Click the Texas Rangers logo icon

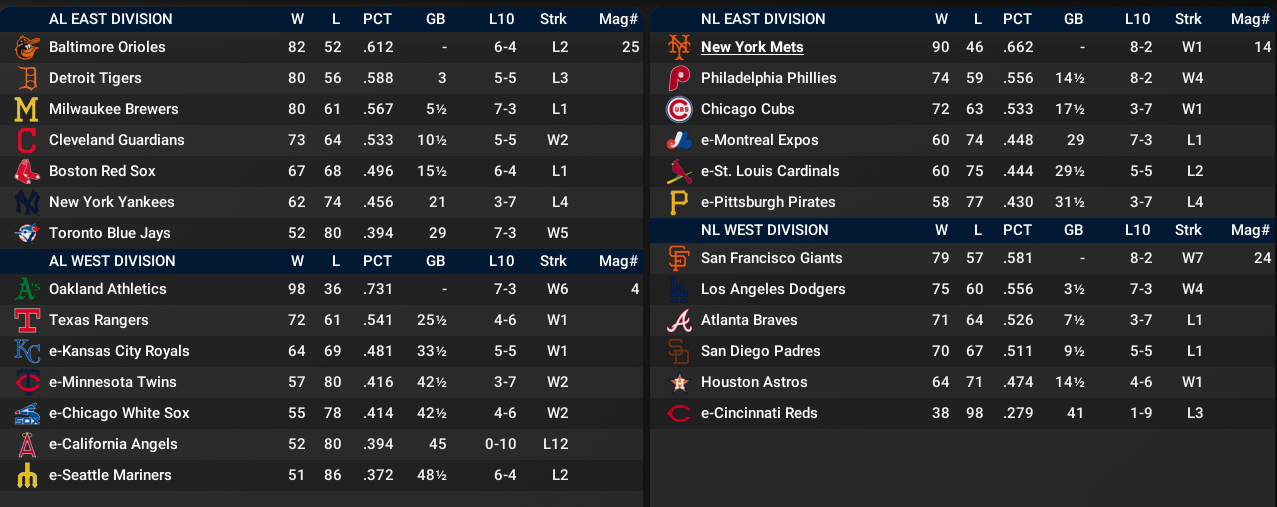26,320
